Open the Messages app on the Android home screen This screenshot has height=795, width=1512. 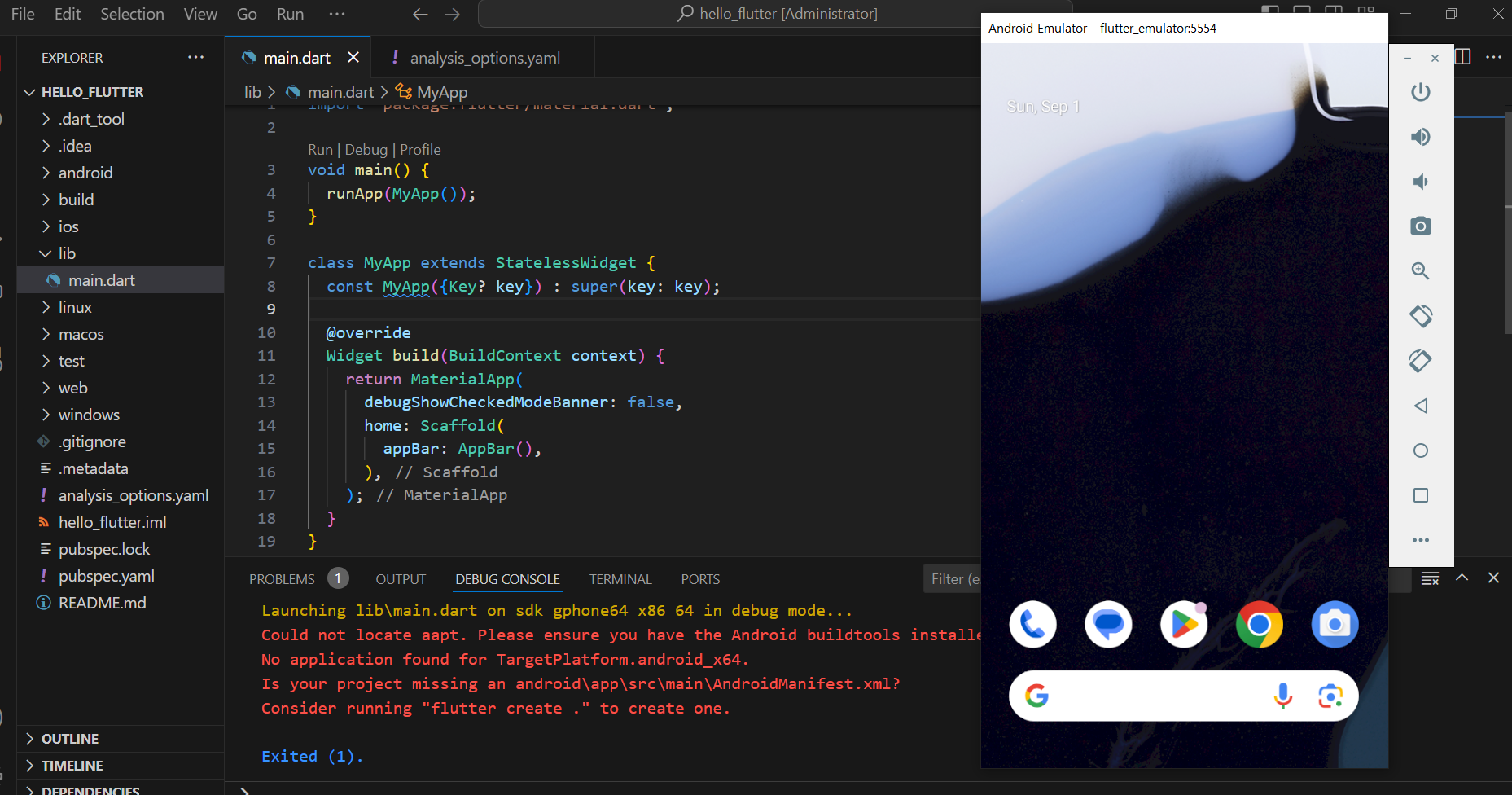(x=1108, y=625)
